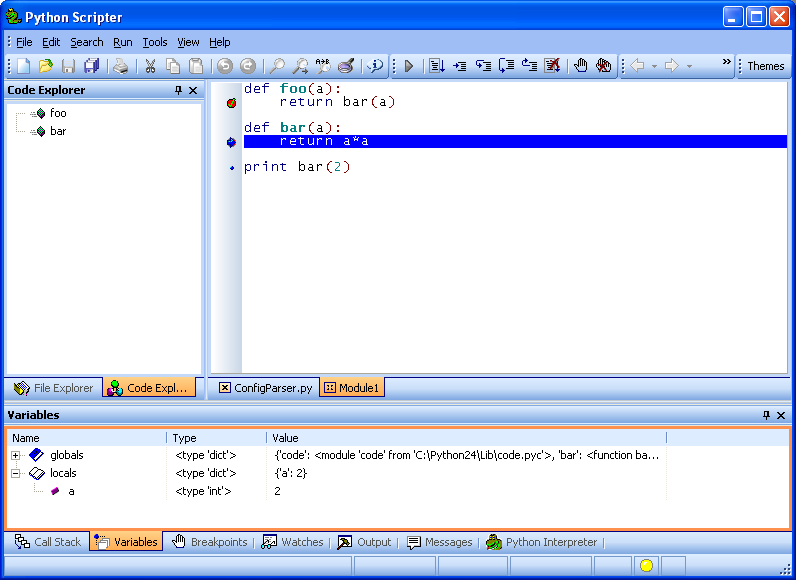
Task: Click the New file icon in toolbar
Action: 23,66
